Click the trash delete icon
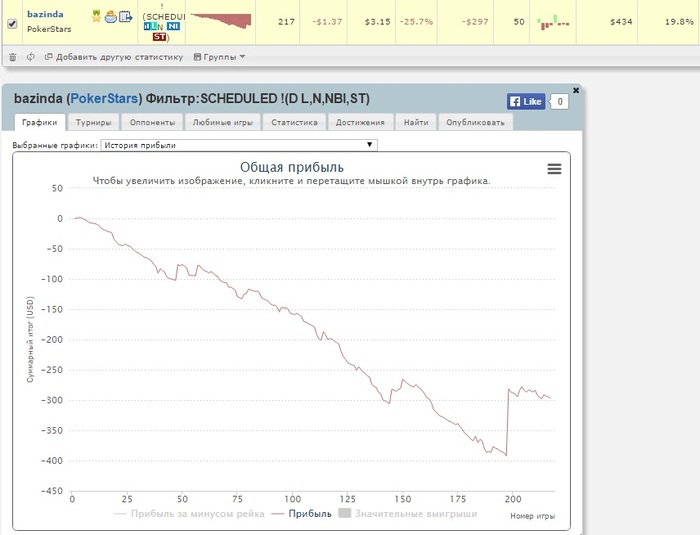The height and width of the screenshot is (535, 700). [x=13, y=57]
